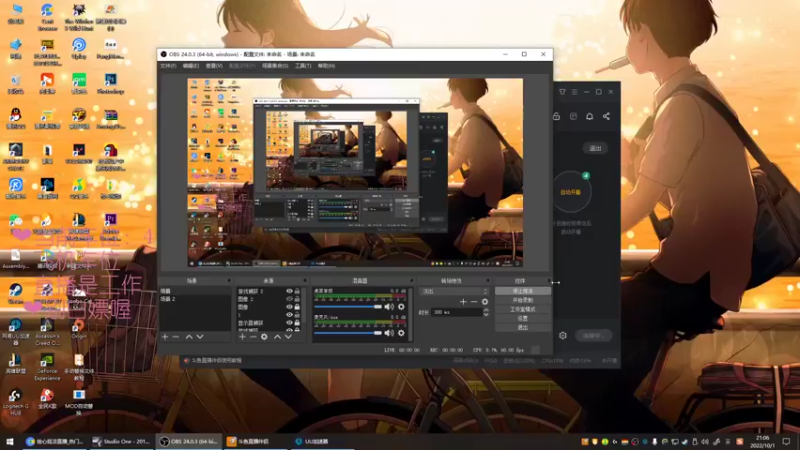800x450 pixels.
Task: Click the 工作室模式 button
Action: click(x=522, y=309)
